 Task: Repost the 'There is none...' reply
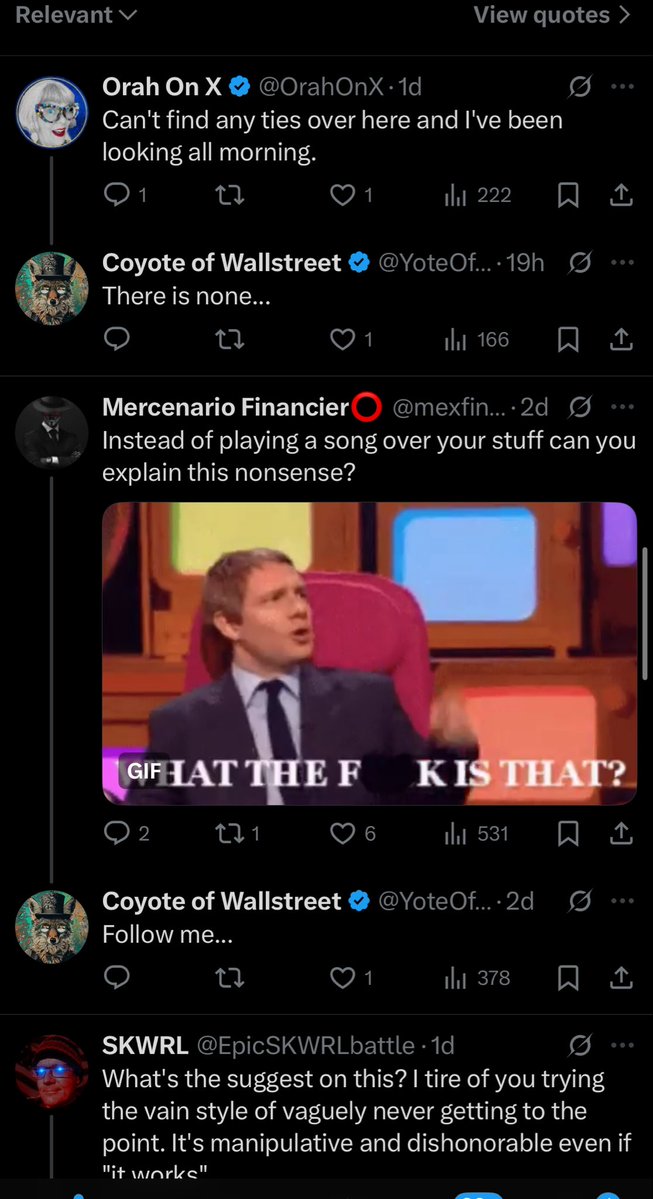(x=229, y=340)
